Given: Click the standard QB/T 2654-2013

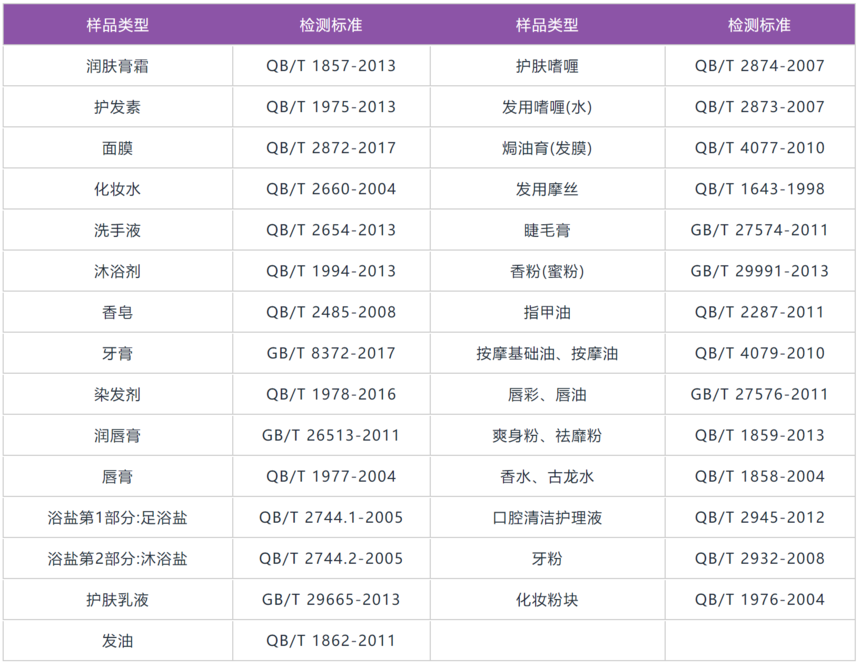Looking at the screenshot, I should click(331, 230).
